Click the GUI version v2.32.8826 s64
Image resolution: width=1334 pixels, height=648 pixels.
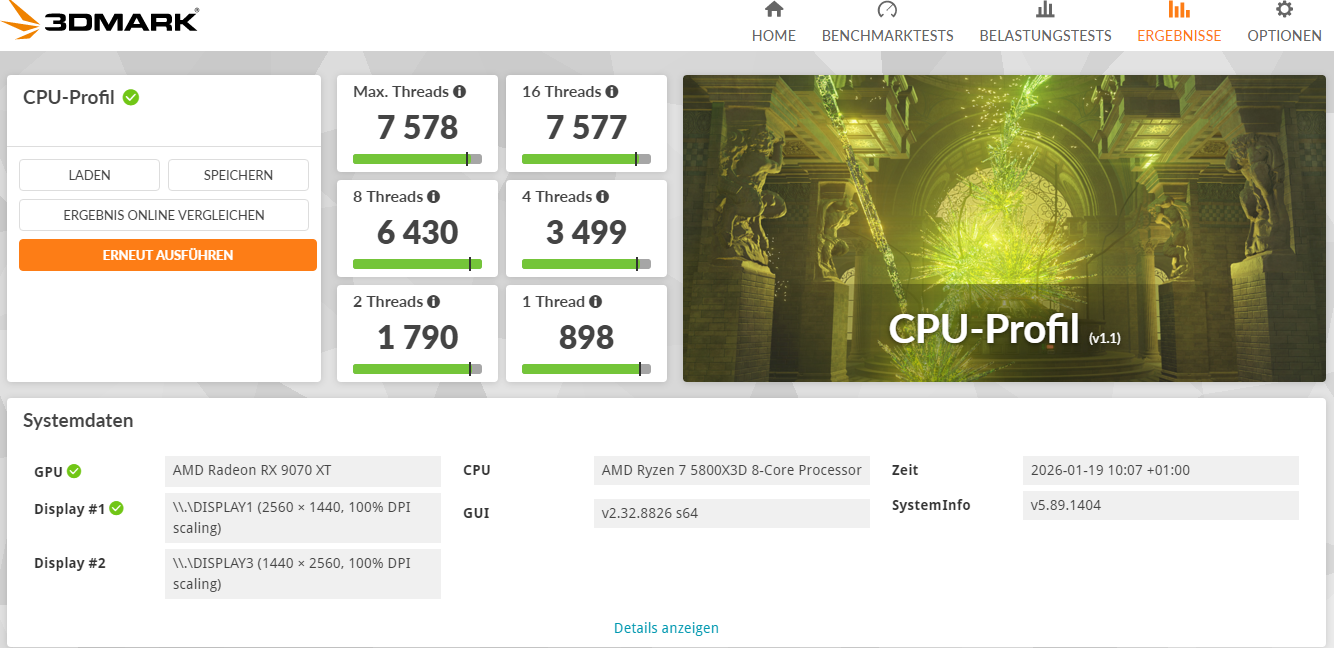(731, 513)
